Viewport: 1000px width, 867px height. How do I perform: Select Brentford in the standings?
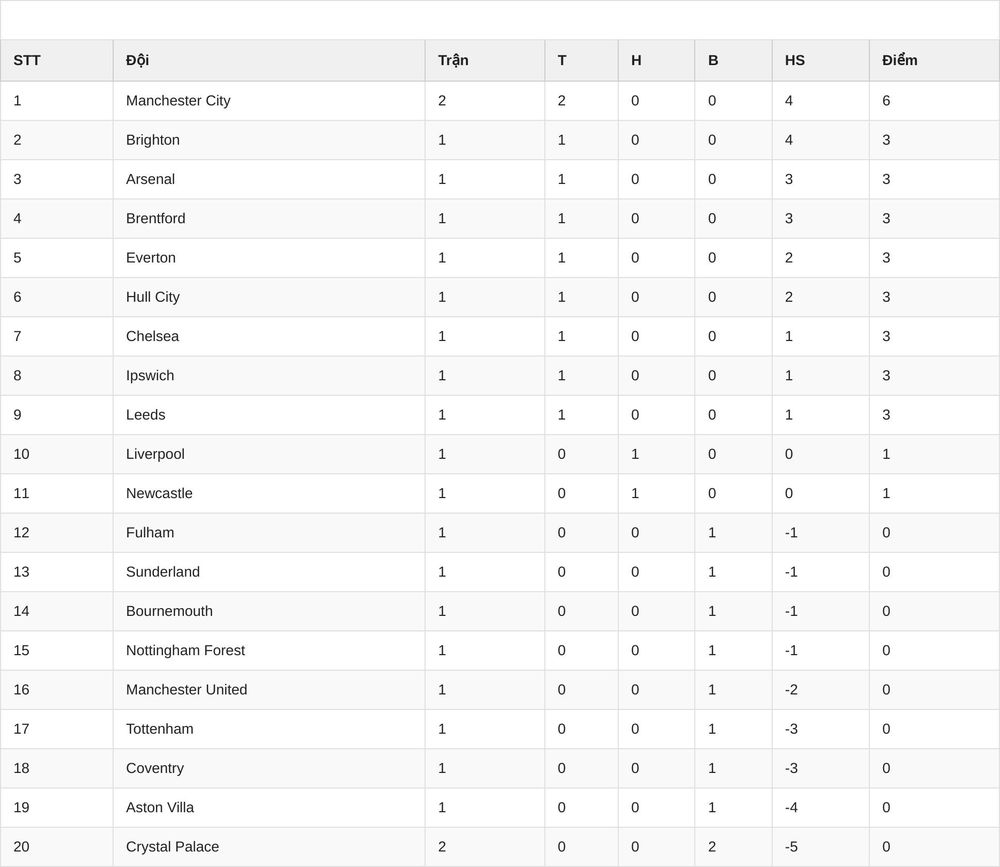[156, 218]
